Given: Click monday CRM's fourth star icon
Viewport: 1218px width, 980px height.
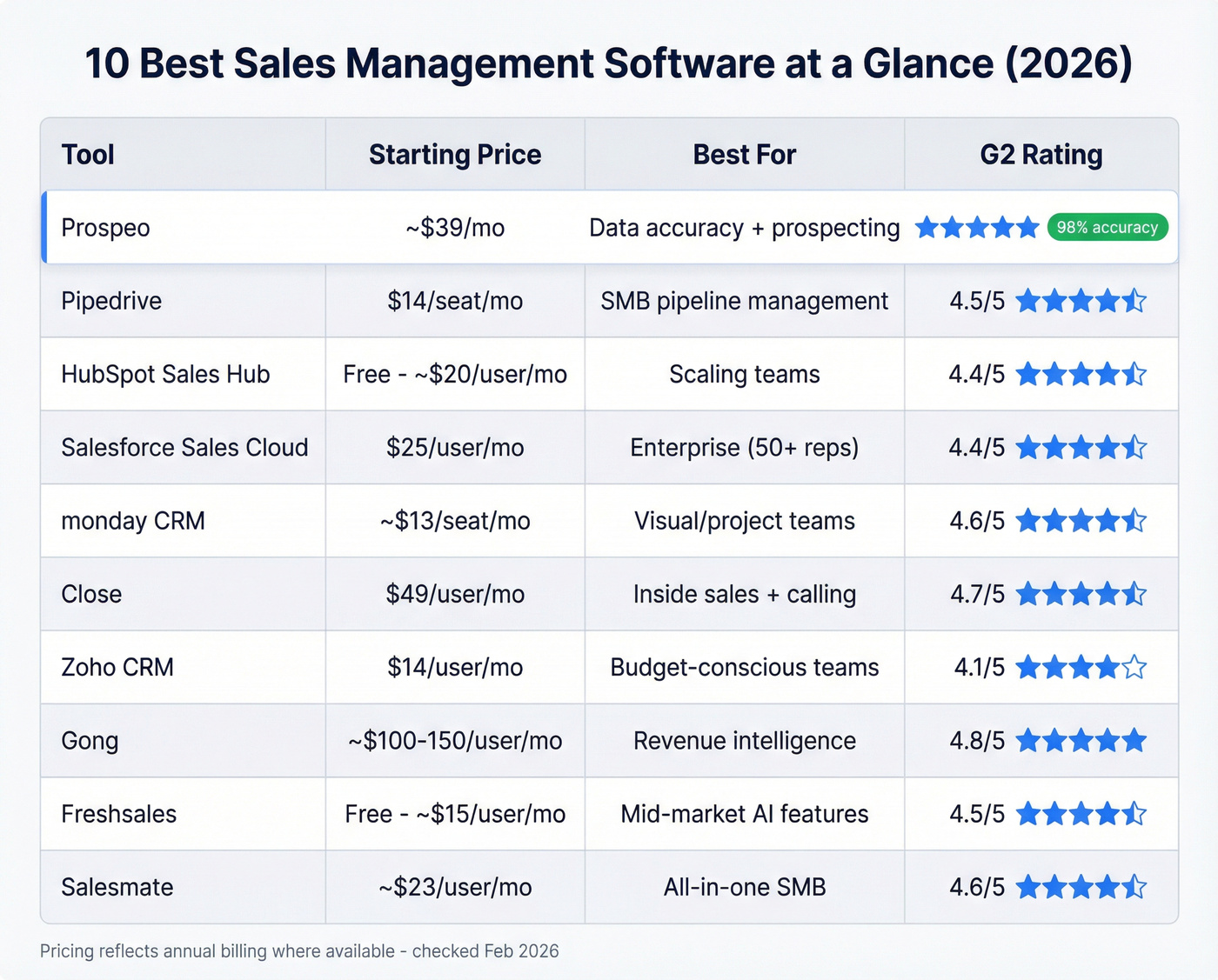Looking at the screenshot, I should (1108, 521).
